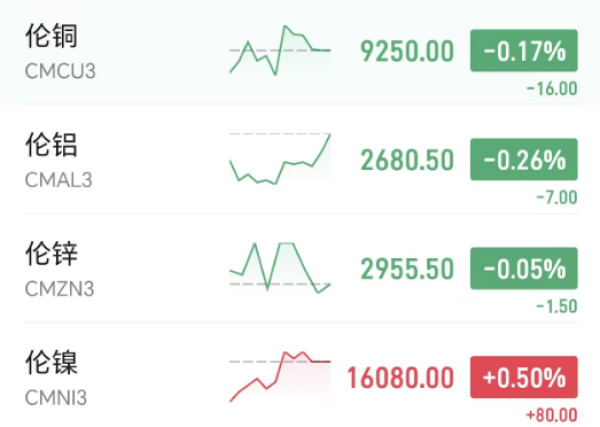Screen dimensions: 600x427
Task: Click the CMZN3 ticker code
Action: tap(58, 290)
